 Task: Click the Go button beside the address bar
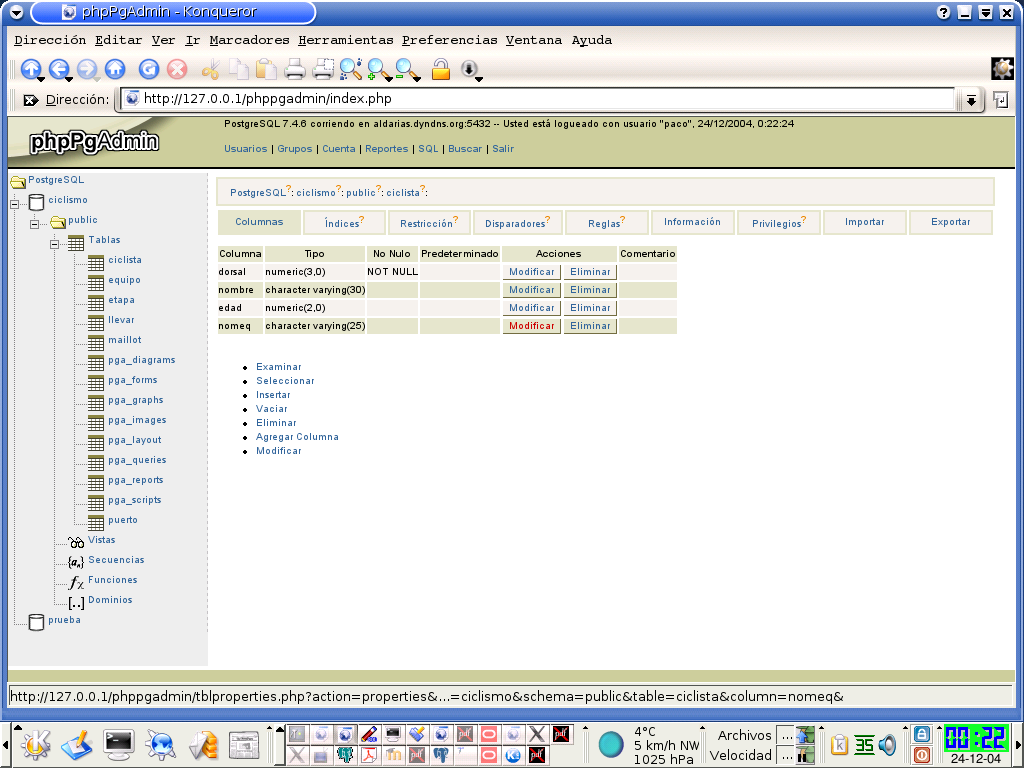pyautogui.click(x=1000, y=99)
